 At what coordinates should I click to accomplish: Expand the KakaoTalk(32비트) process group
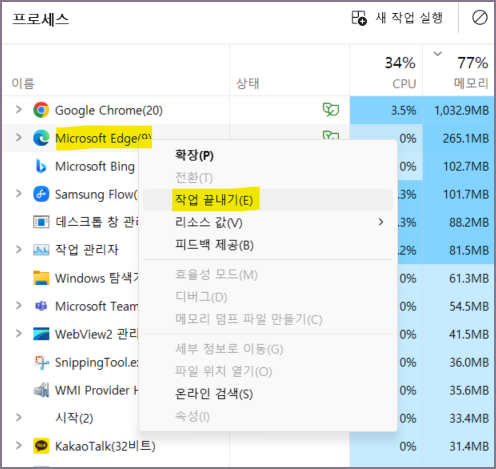point(19,445)
